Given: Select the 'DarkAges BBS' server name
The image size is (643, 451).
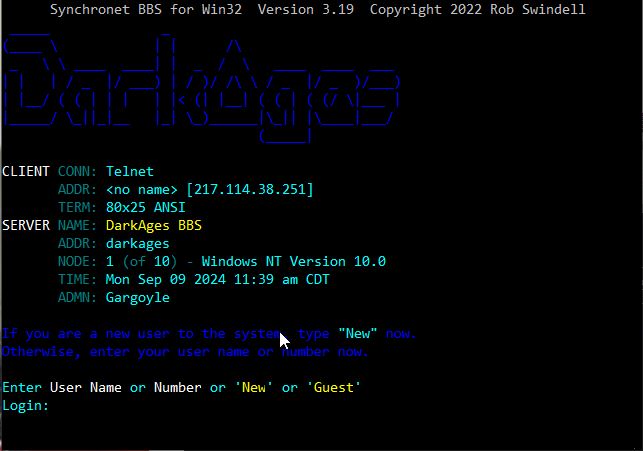Looking at the screenshot, I should pyautogui.click(x=154, y=226).
